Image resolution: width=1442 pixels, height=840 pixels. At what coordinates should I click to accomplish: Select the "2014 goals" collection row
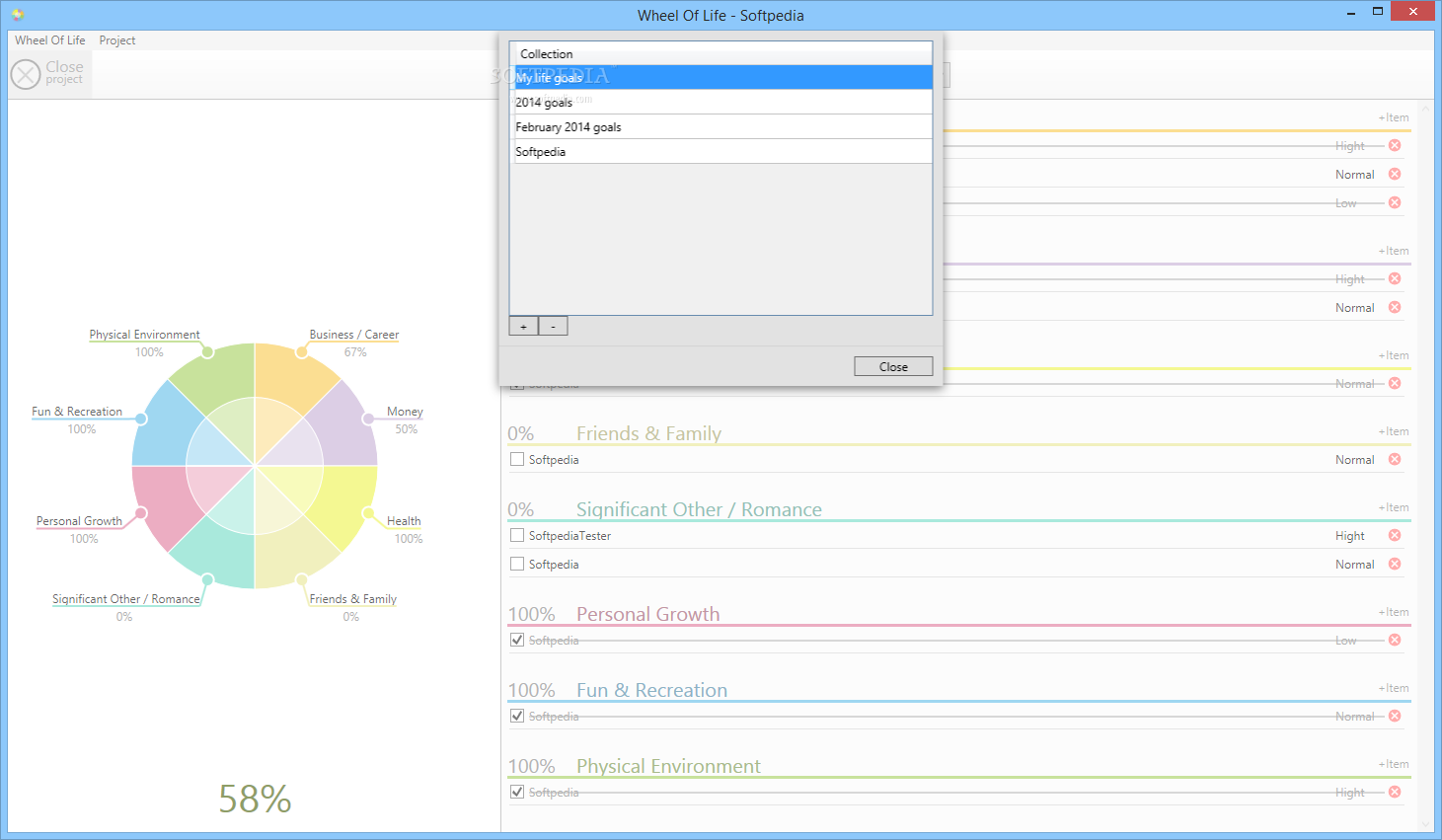[721, 102]
